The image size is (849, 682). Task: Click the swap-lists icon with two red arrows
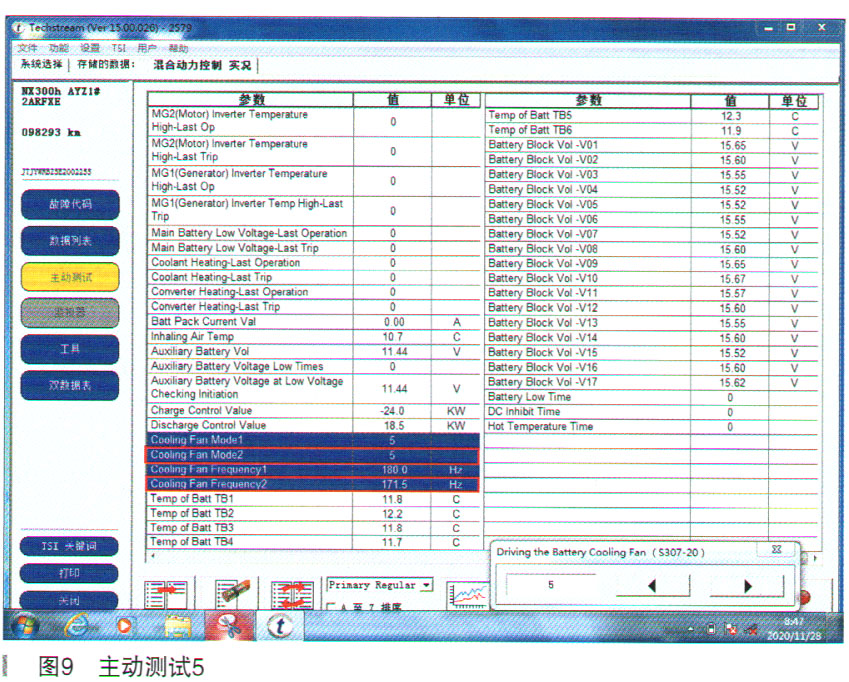[292, 595]
